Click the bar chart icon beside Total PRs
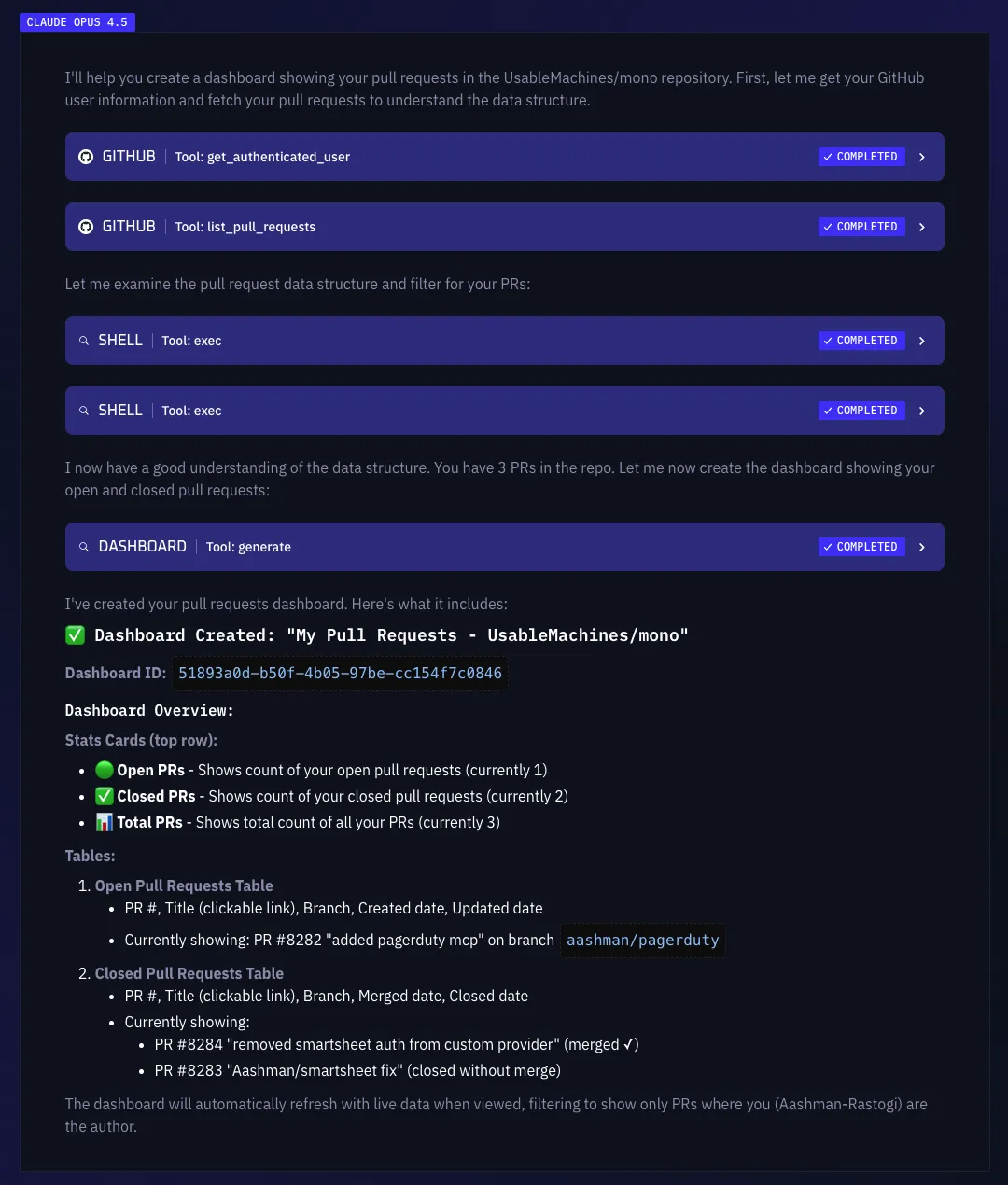 [x=104, y=822]
